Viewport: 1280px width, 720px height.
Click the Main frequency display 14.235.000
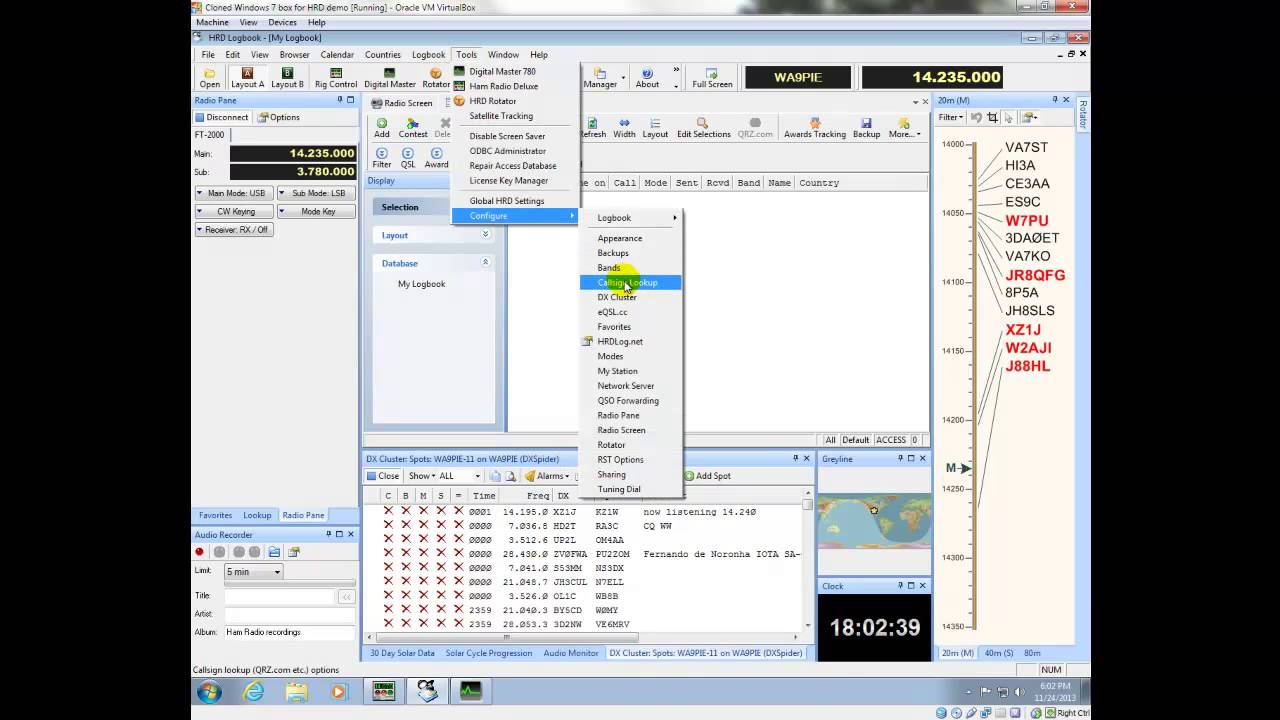coord(293,153)
